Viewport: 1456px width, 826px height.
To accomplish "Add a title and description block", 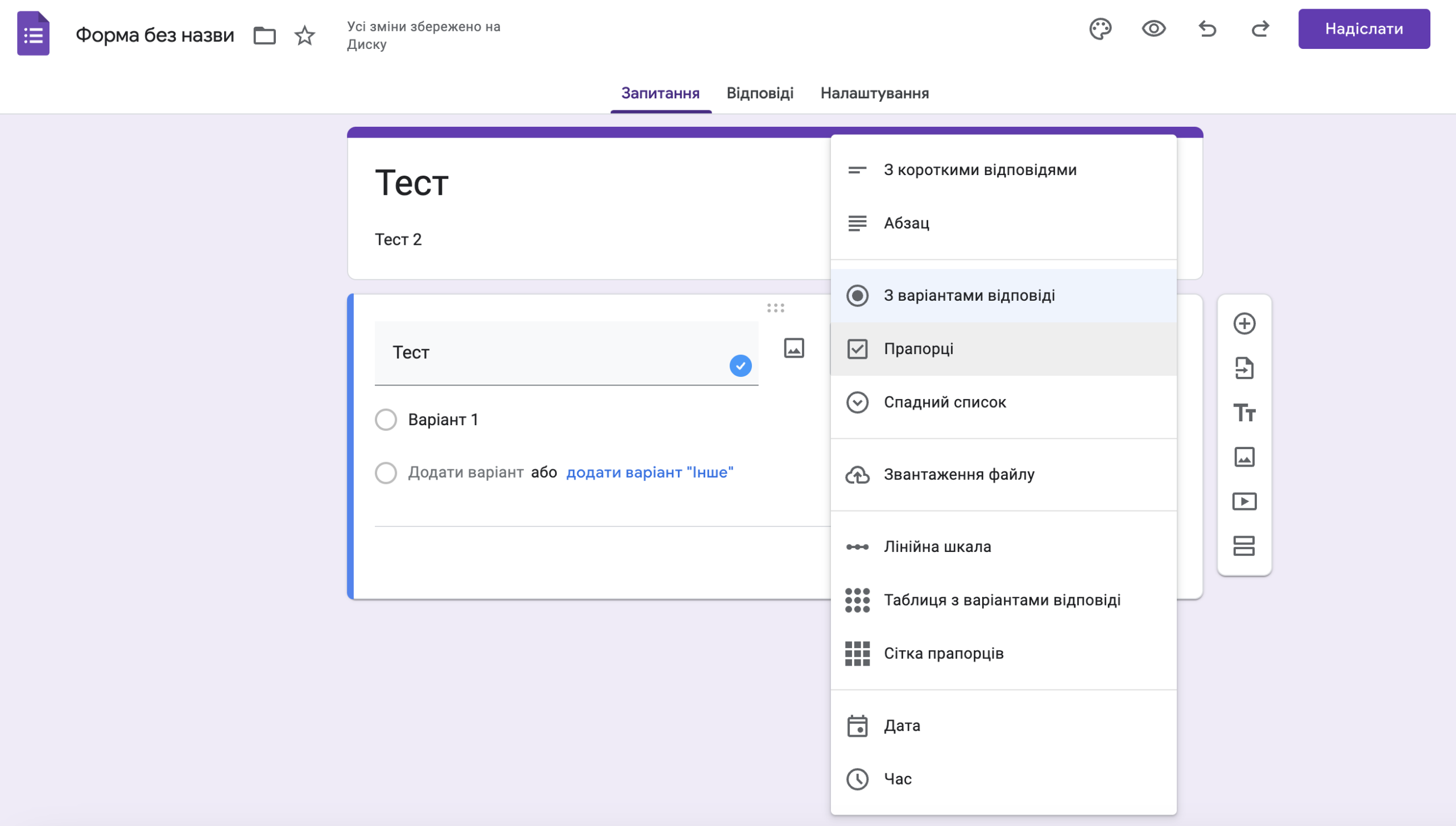I will pos(1244,413).
